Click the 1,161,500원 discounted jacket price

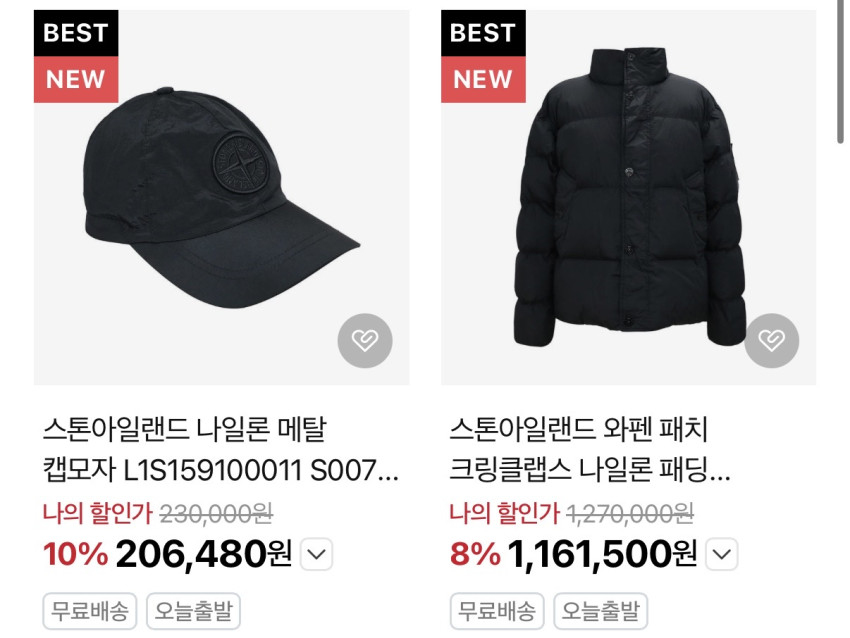click(x=602, y=554)
